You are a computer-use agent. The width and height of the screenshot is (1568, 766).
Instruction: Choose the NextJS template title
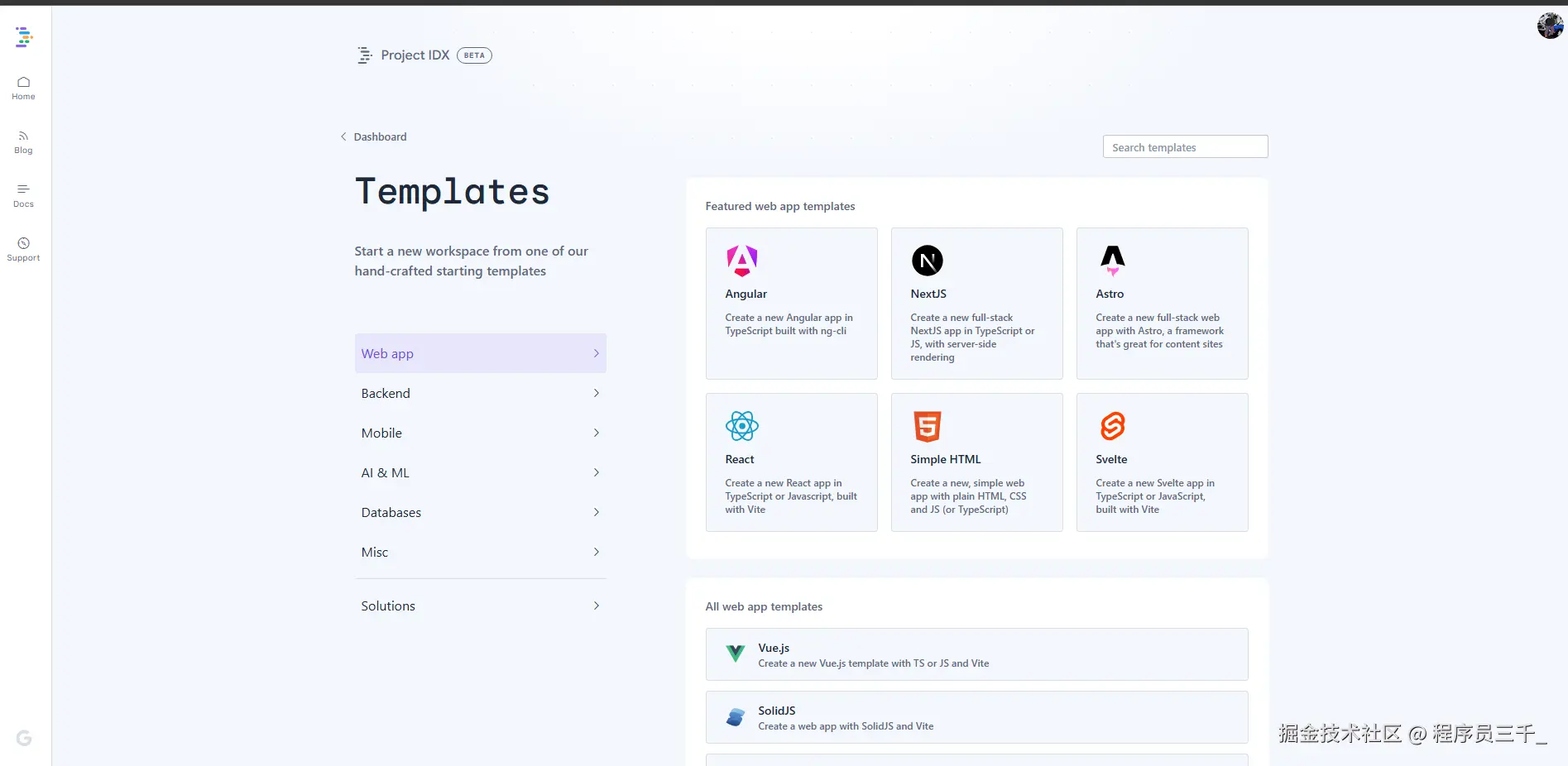[x=928, y=294]
